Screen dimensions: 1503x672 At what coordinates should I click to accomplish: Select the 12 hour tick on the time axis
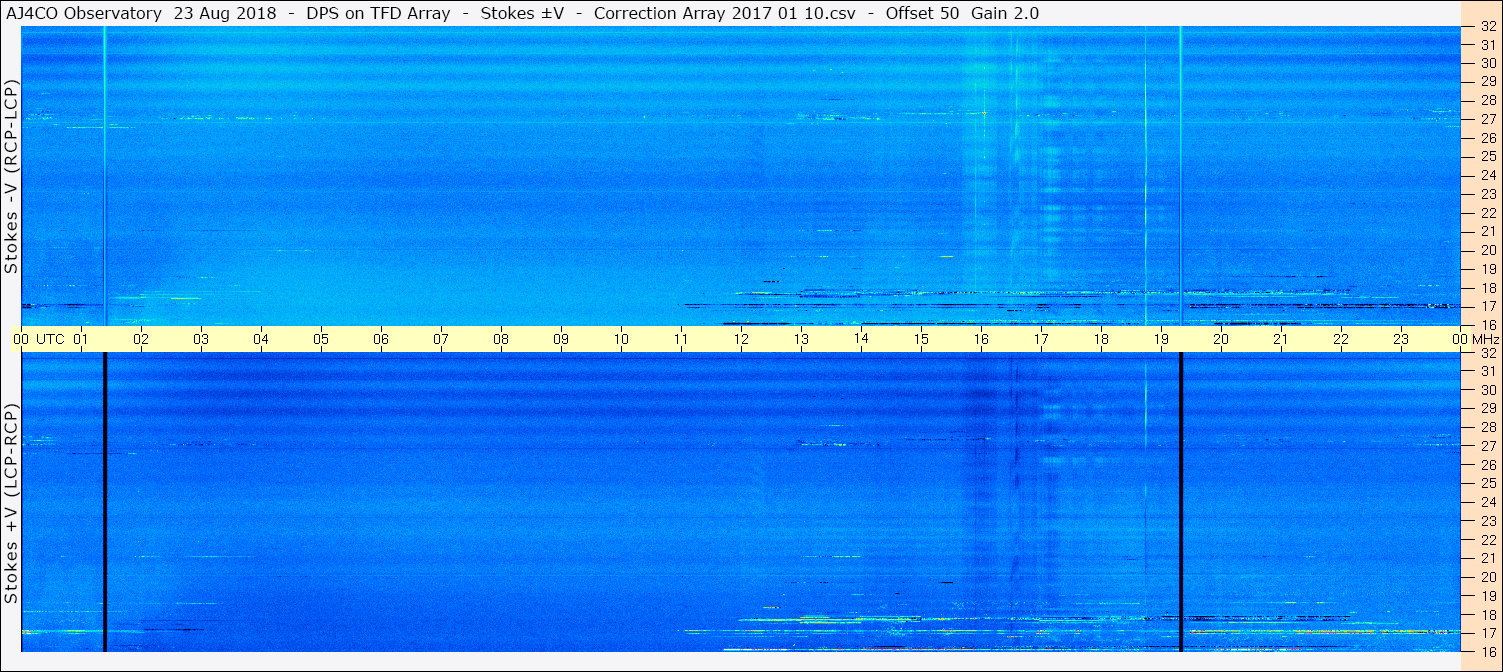(741, 339)
